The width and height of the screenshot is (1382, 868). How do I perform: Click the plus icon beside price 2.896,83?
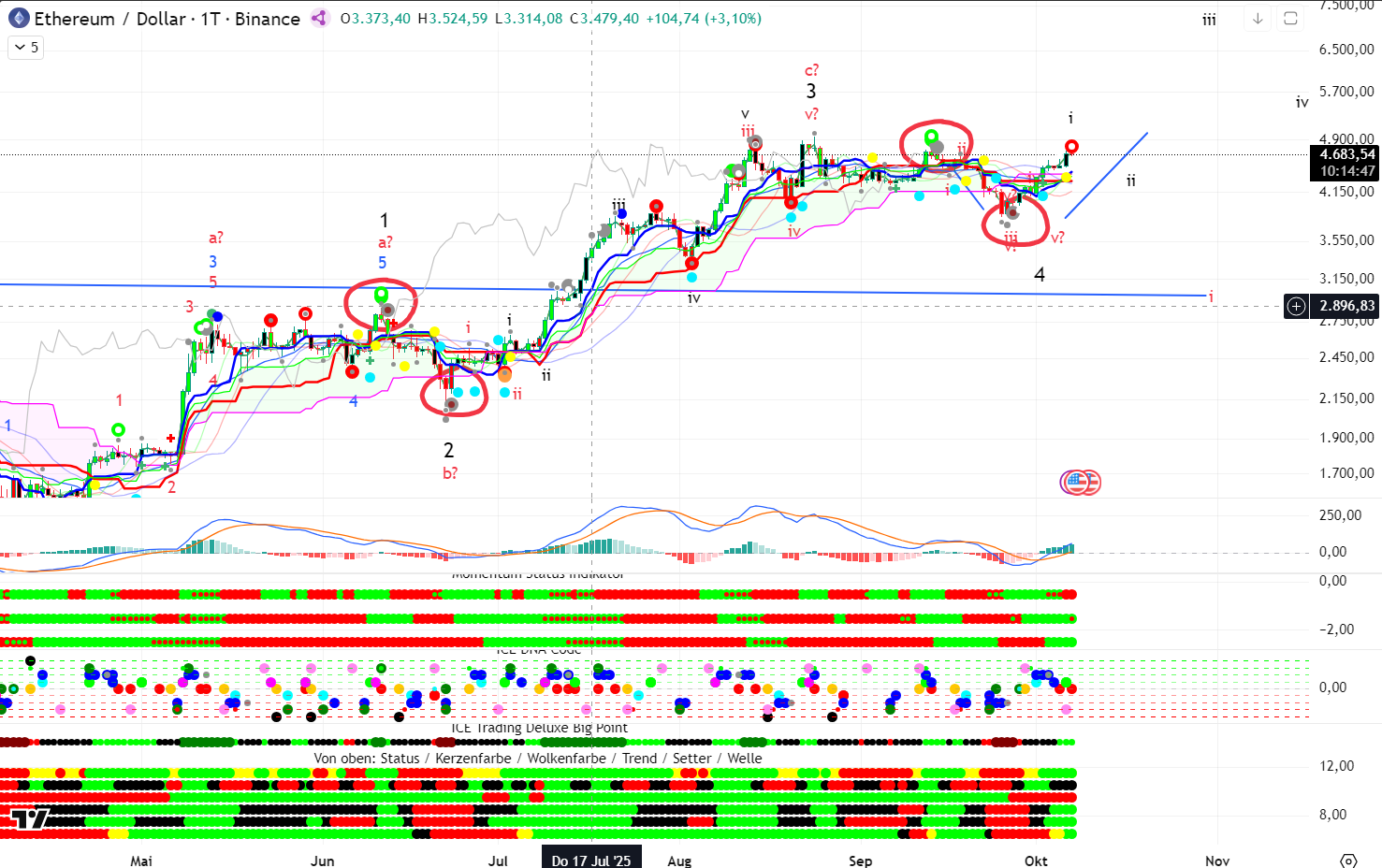pos(1296,306)
